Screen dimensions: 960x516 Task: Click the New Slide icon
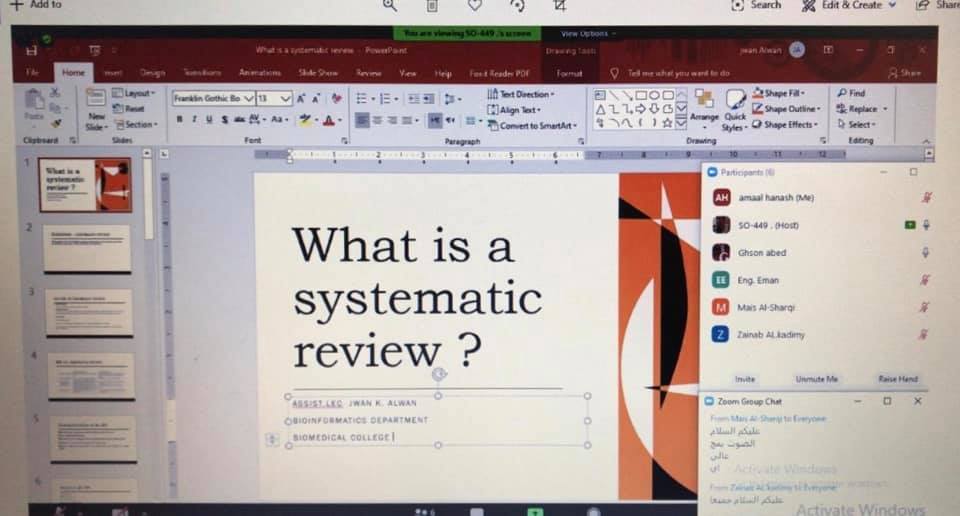96,103
